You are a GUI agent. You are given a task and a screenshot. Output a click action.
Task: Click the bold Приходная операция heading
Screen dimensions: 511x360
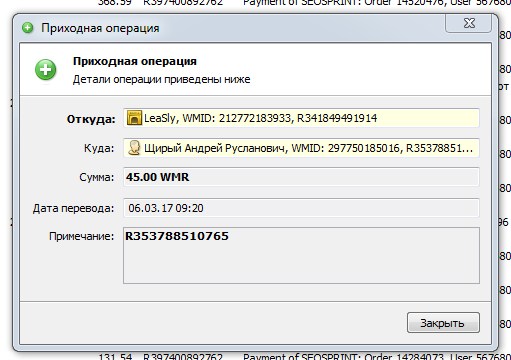[x=135, y=61]
